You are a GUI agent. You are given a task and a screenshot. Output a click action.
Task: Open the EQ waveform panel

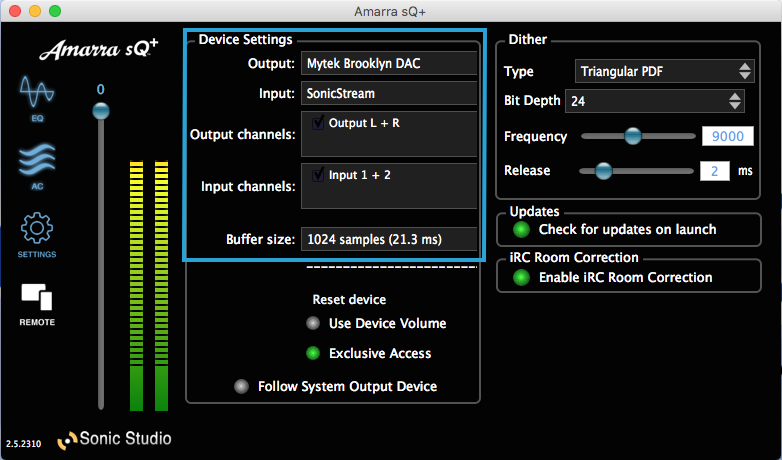[37, 98]
